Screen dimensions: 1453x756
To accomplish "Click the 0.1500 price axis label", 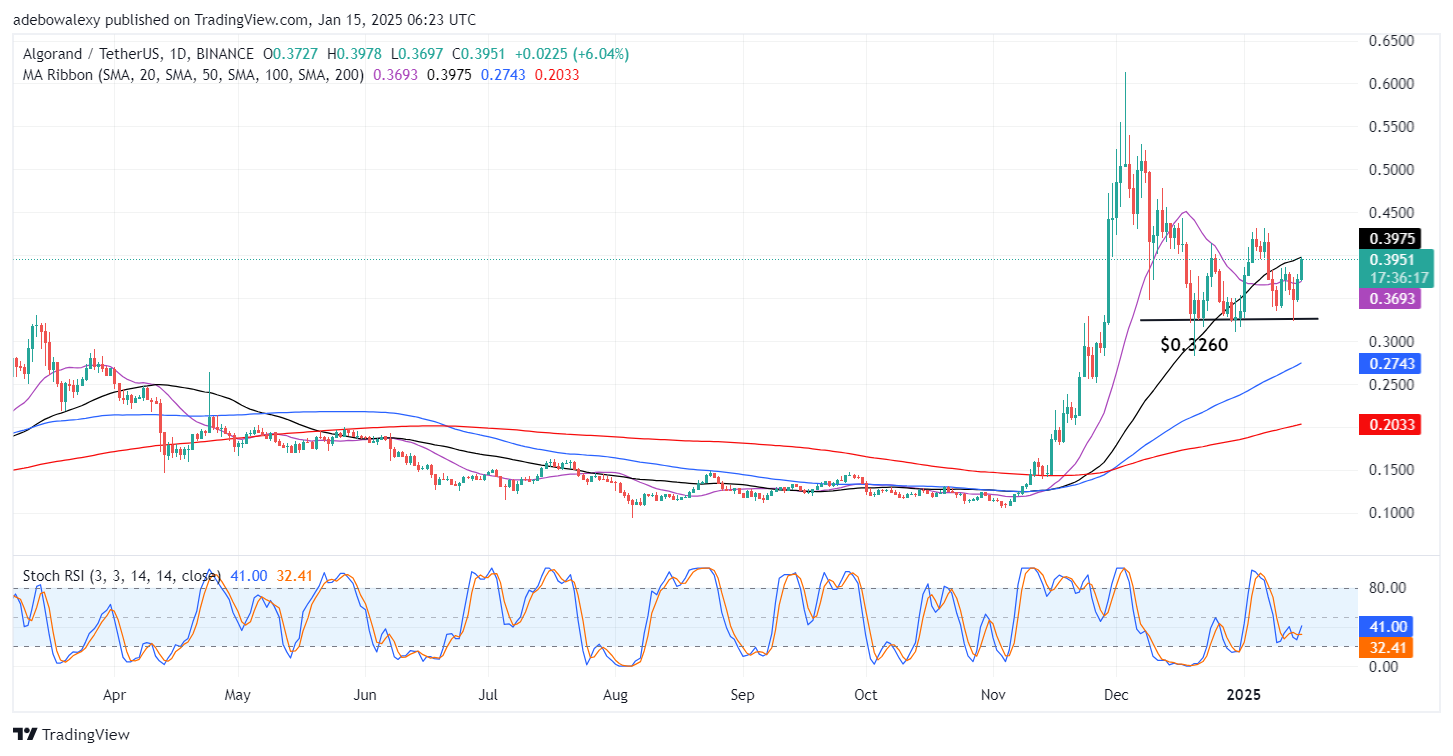I will 1391,470.
